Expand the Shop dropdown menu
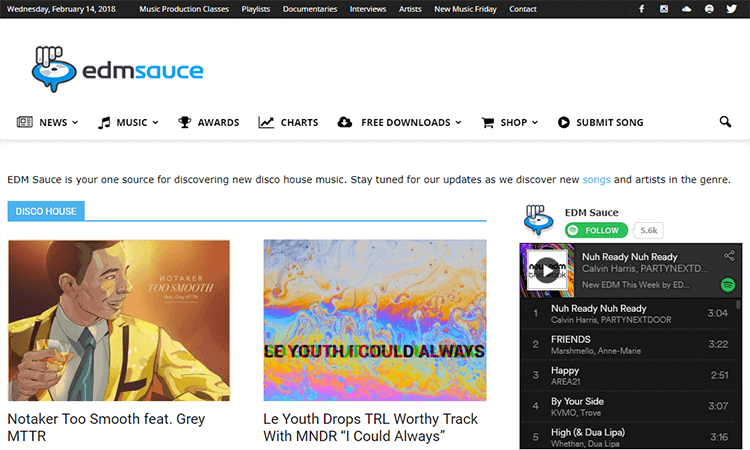Viewport: 750px width, 450px height. (535, 122)
